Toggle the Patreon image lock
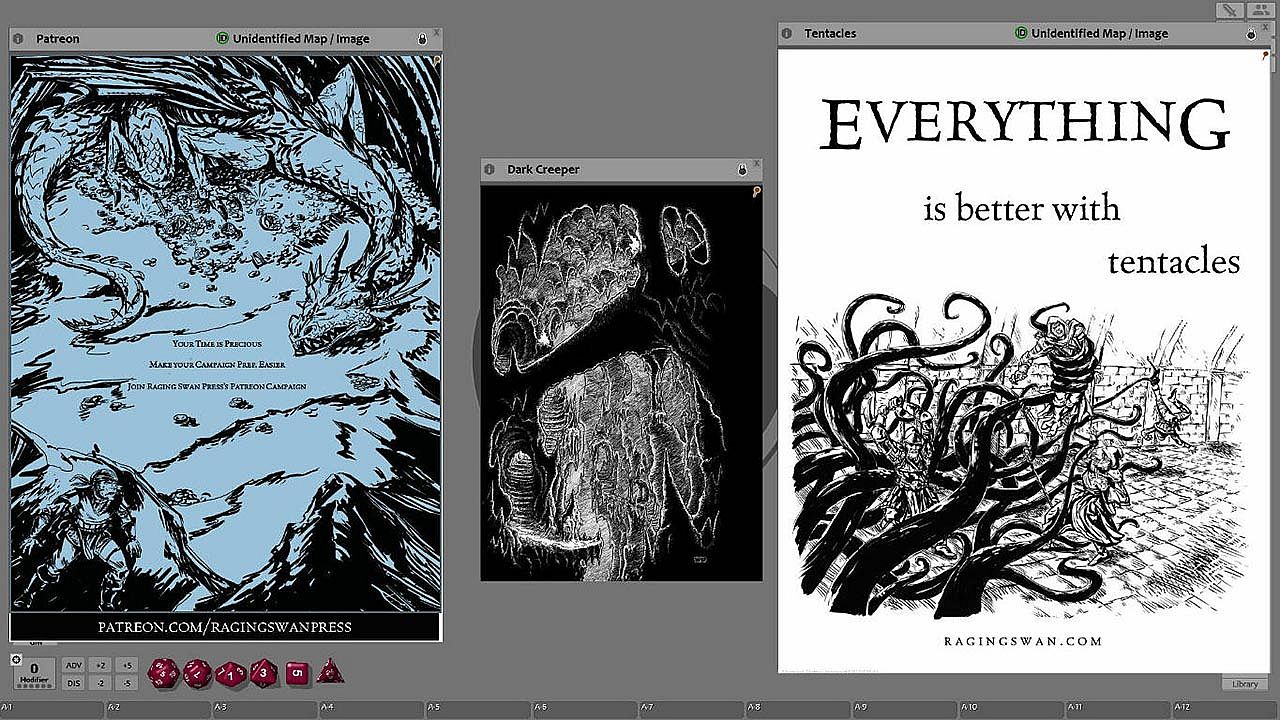Image resolution: width=1280 pixels, height=720 pixels. click(x=422, y=39)
